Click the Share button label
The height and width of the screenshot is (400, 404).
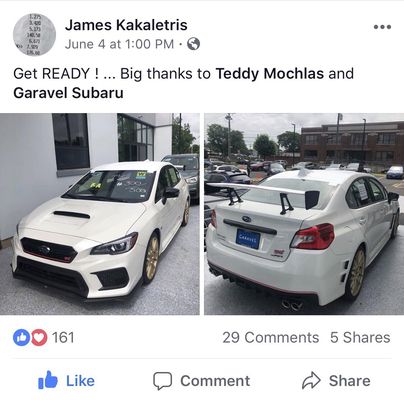(350, 381)
